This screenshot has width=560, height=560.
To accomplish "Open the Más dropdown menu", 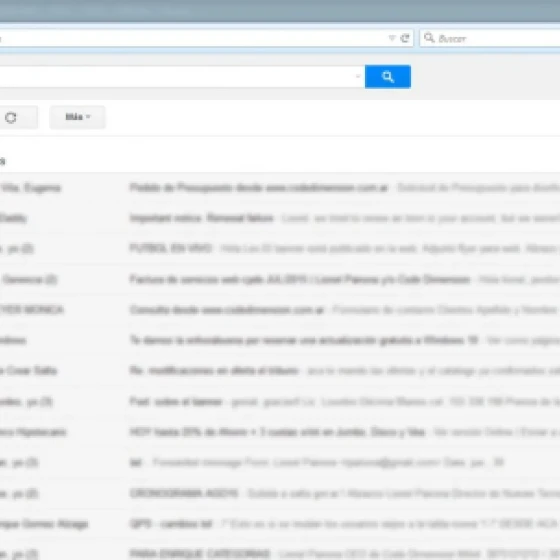I will (x=78, y=117).
